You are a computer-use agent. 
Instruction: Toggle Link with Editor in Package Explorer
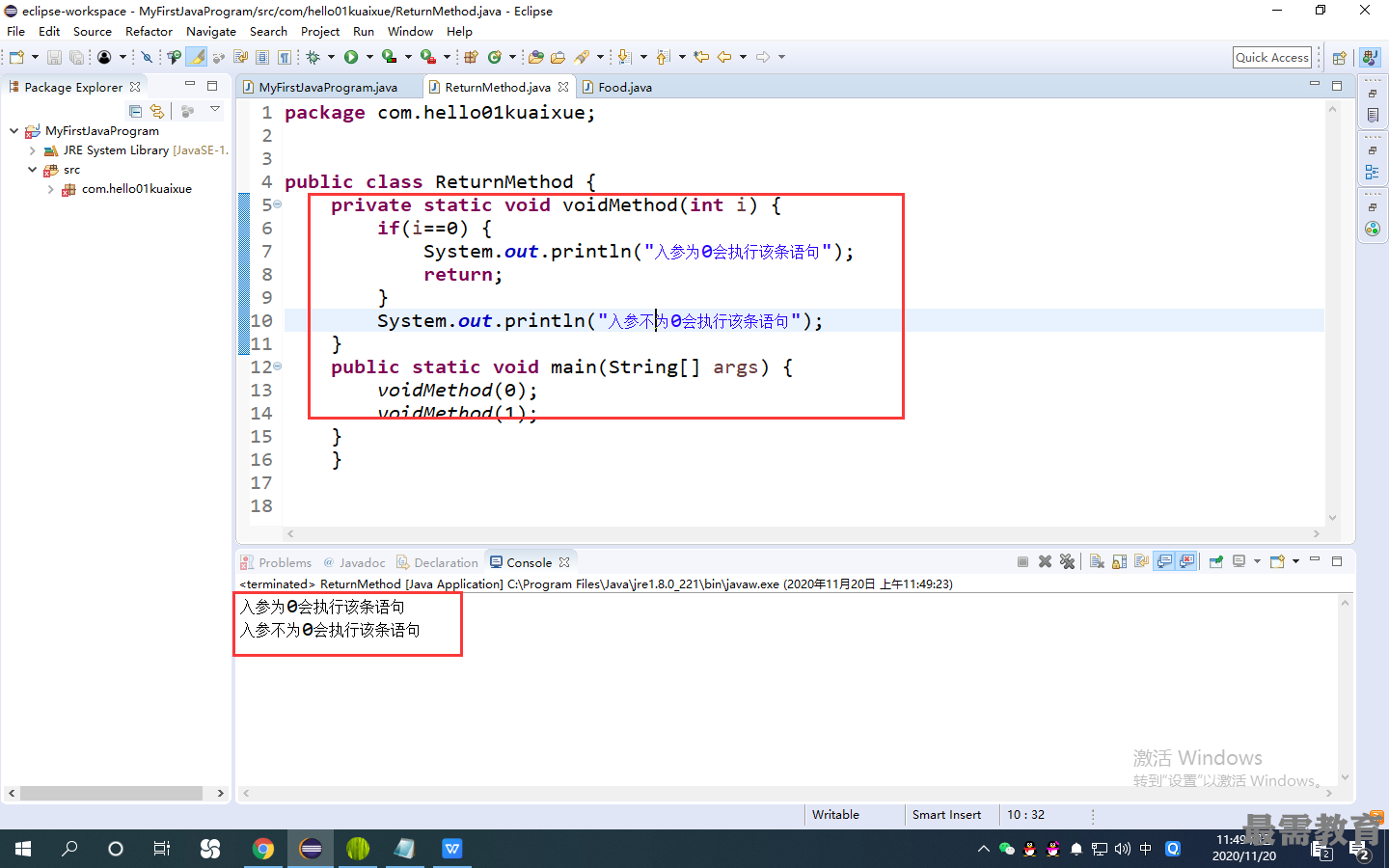click(157, 111)
